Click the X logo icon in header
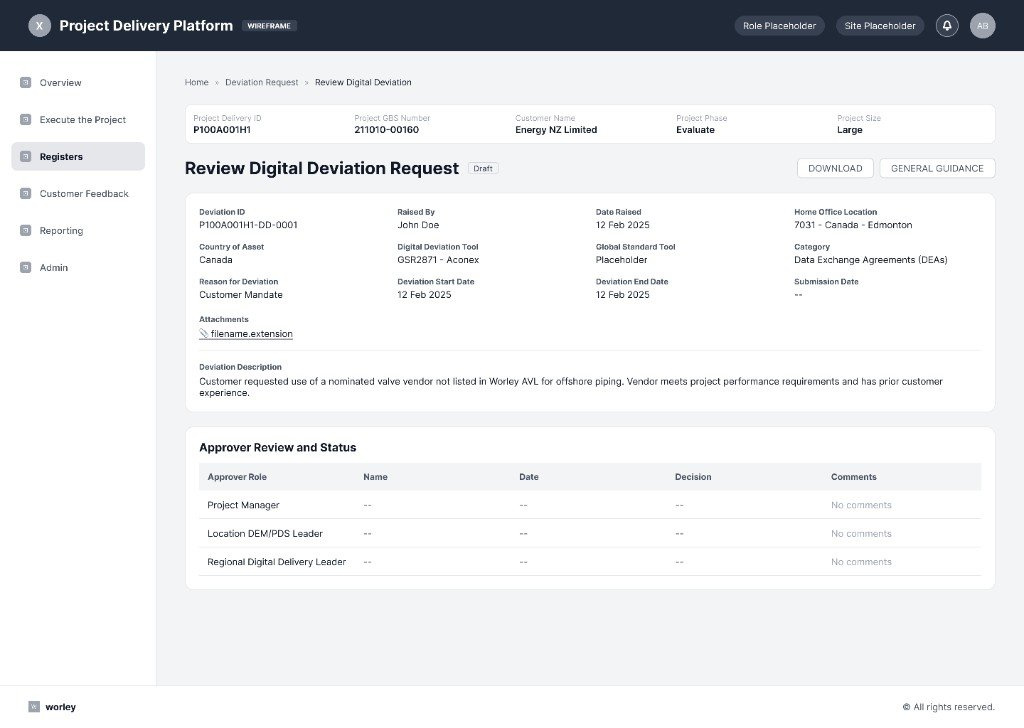Viewport: 1024px width, 728px height. pyautogui.click(x=39, y=25)
